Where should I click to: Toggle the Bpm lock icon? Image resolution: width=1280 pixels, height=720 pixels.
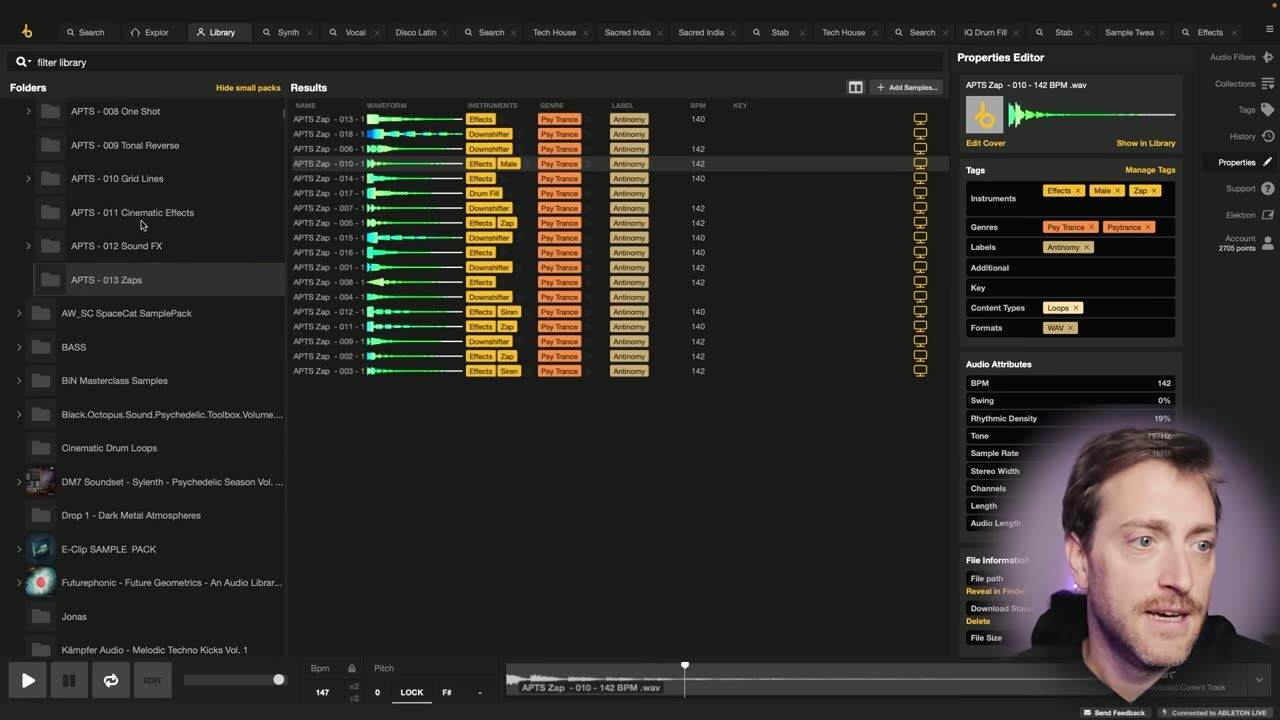coord(351,668)
